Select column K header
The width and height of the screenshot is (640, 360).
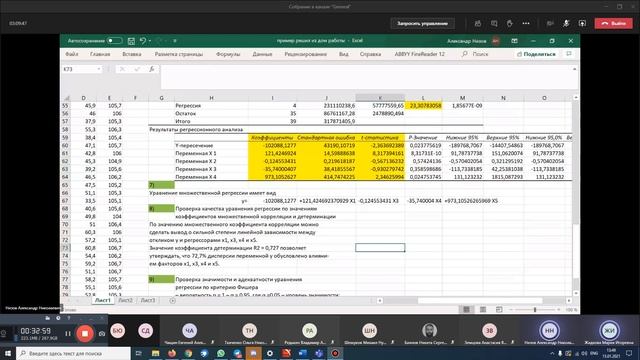(x=380, y=98)
